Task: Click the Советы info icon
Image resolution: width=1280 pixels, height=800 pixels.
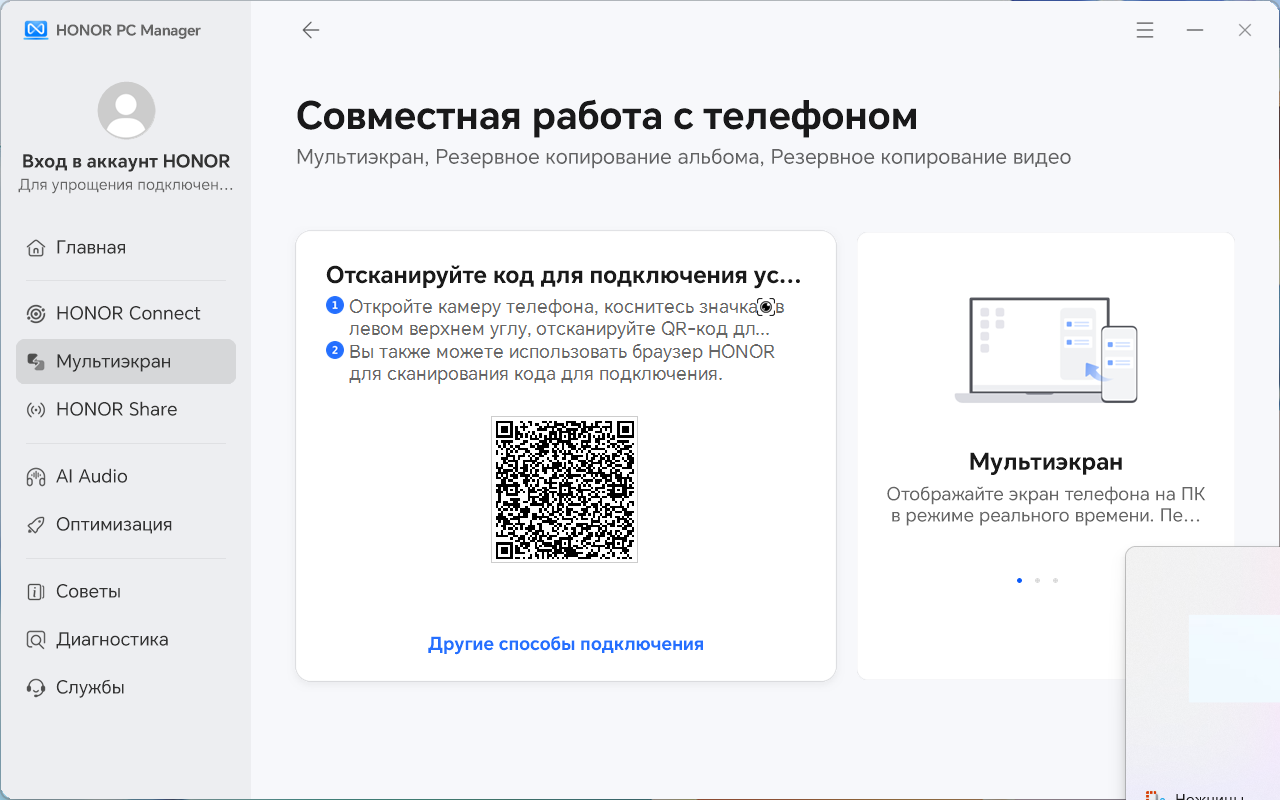Action: click(36, 592)
